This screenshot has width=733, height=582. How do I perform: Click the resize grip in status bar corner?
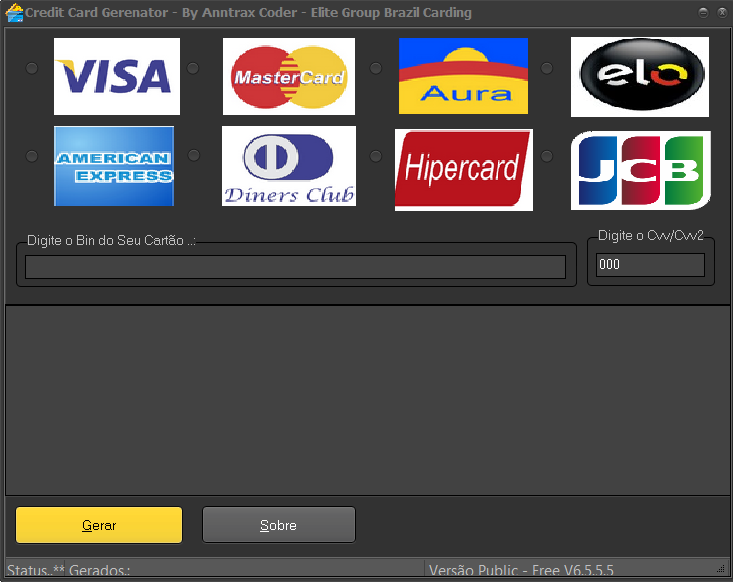pos(720,569)
